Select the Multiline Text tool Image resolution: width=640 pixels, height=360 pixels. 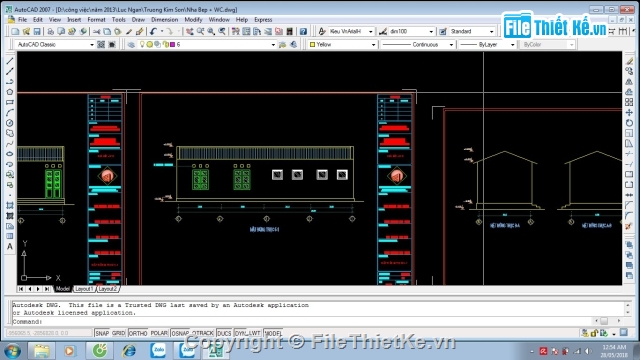(x=10, y=247)
